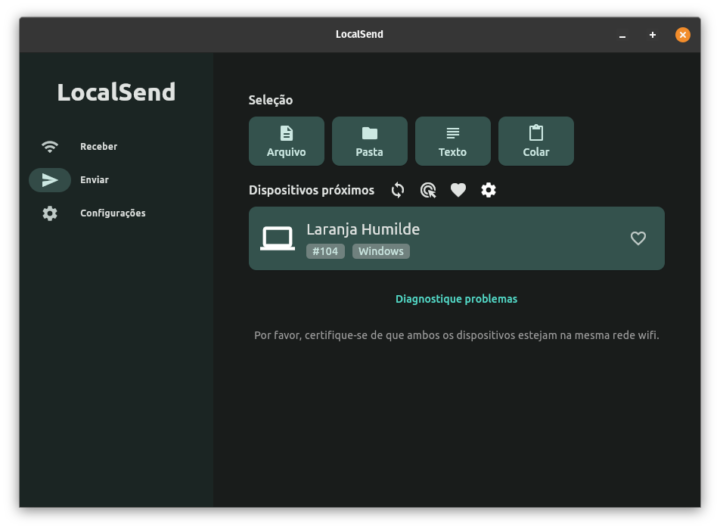Viewport: 720px width, 529px height.
Task: Select the Enviar tab in sidebar
Action: point(94,180)
